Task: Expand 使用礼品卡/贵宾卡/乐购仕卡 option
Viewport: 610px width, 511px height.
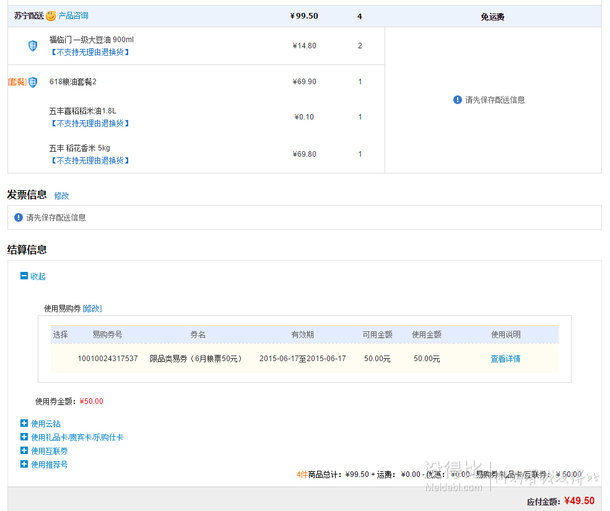Action: click(x=72, y=437)
